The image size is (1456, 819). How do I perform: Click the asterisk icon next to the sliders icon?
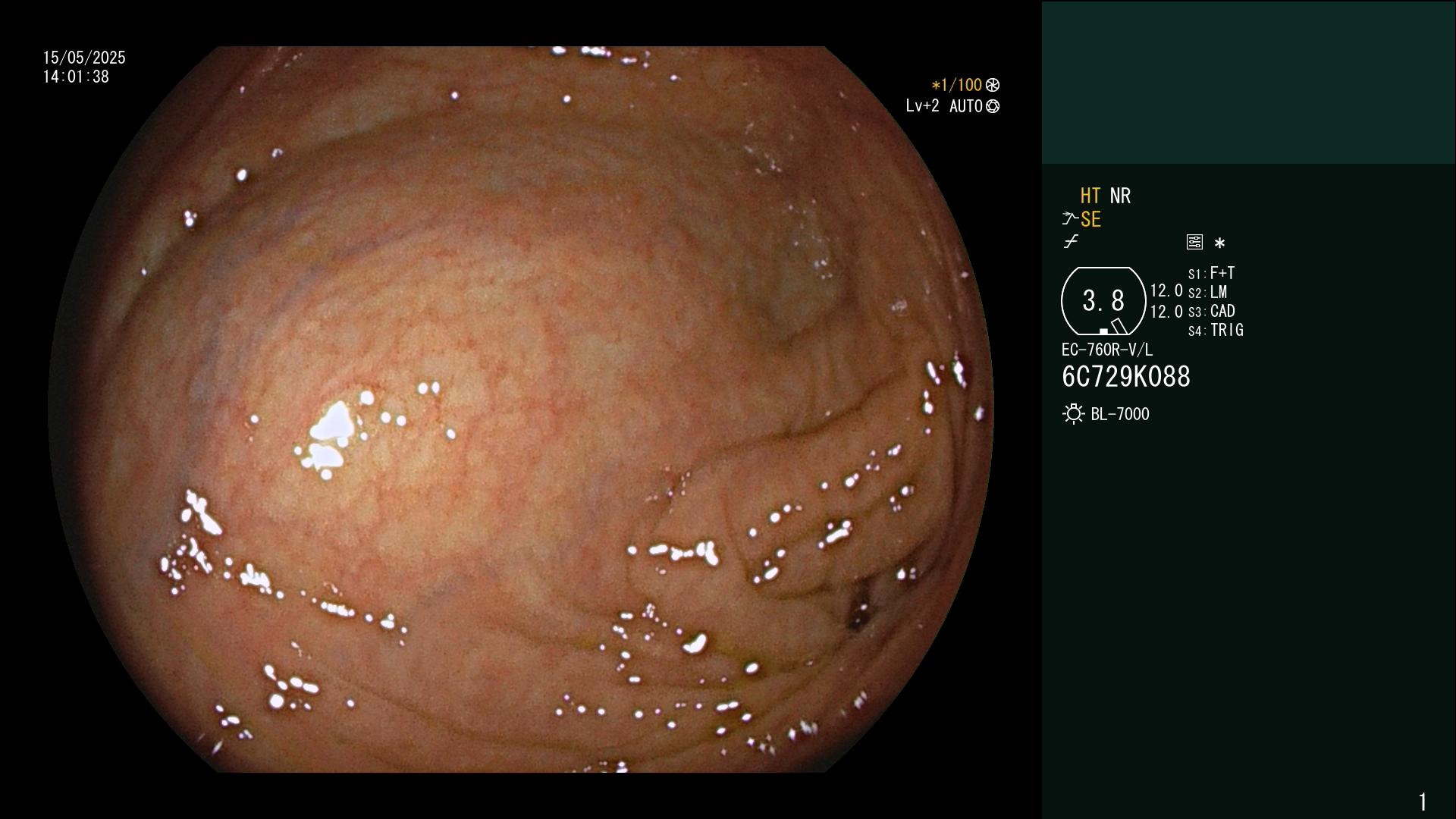[x=1219, y=243]
